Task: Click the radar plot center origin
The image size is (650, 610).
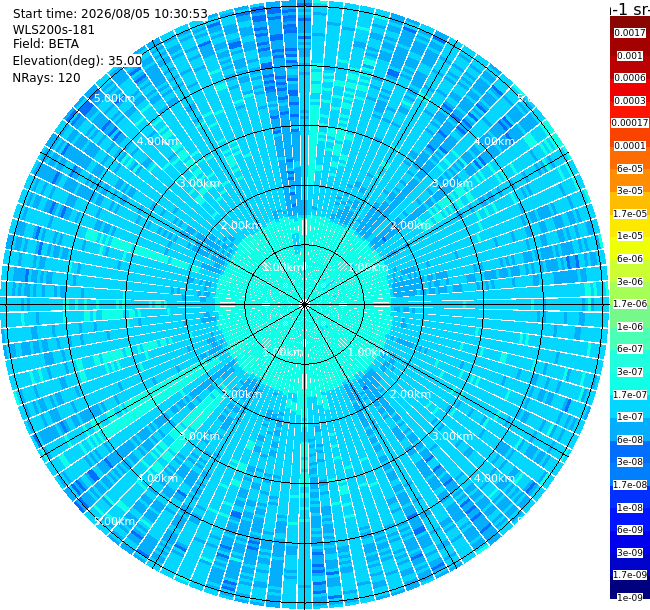Action: point(305,305)
